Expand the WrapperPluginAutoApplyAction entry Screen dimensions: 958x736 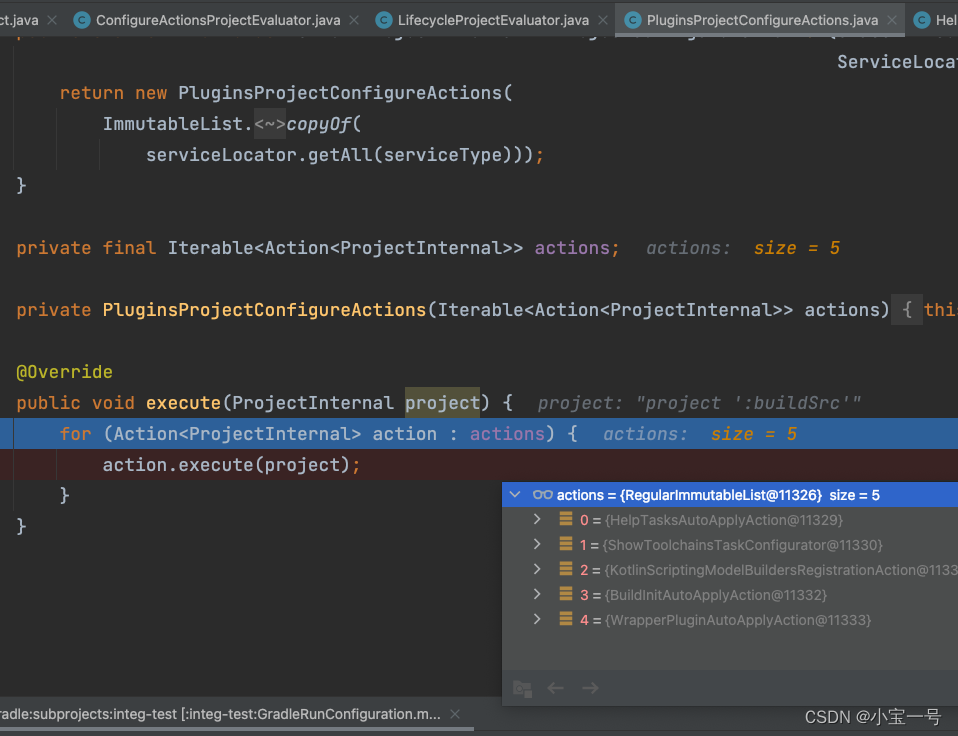[x=537, y=619]
